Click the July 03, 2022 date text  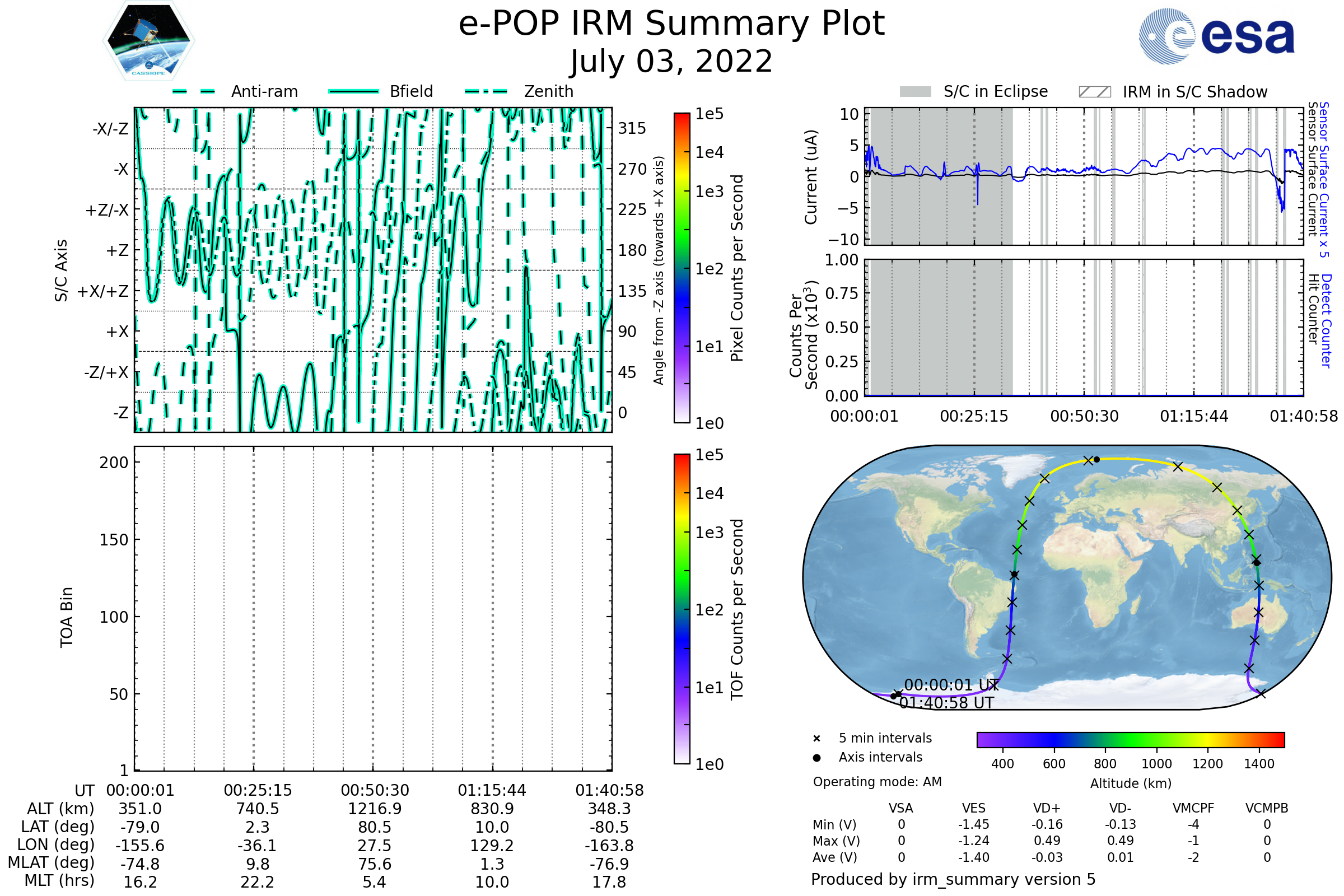671,62
